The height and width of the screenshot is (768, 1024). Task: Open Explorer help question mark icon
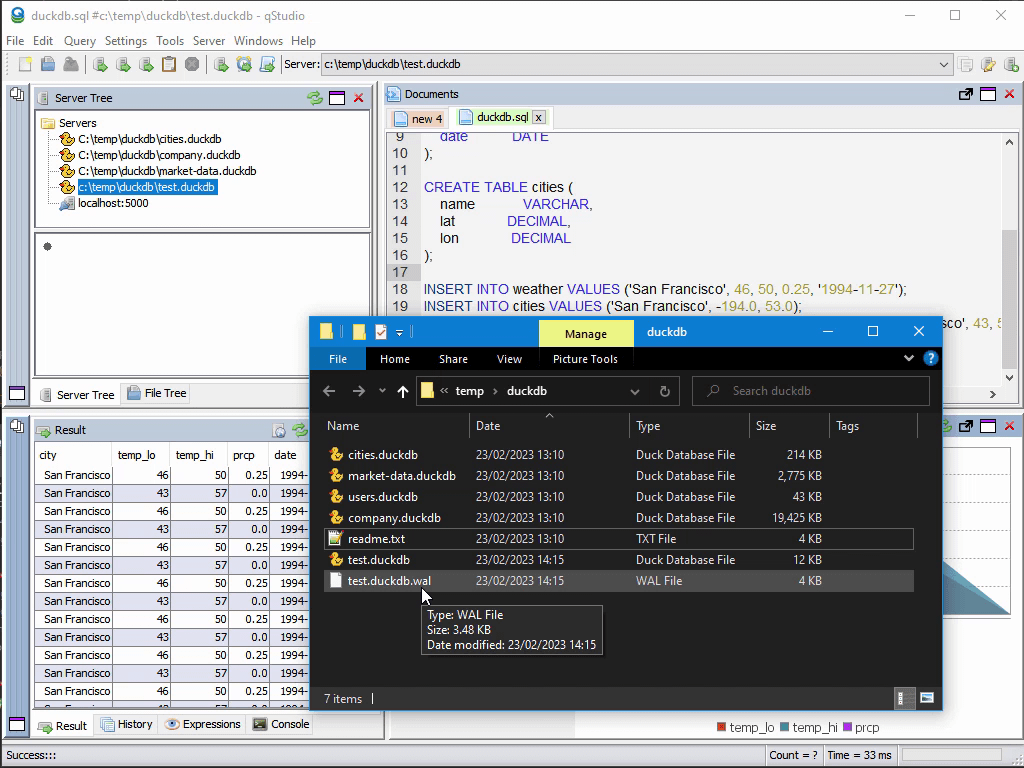point(930,358)
